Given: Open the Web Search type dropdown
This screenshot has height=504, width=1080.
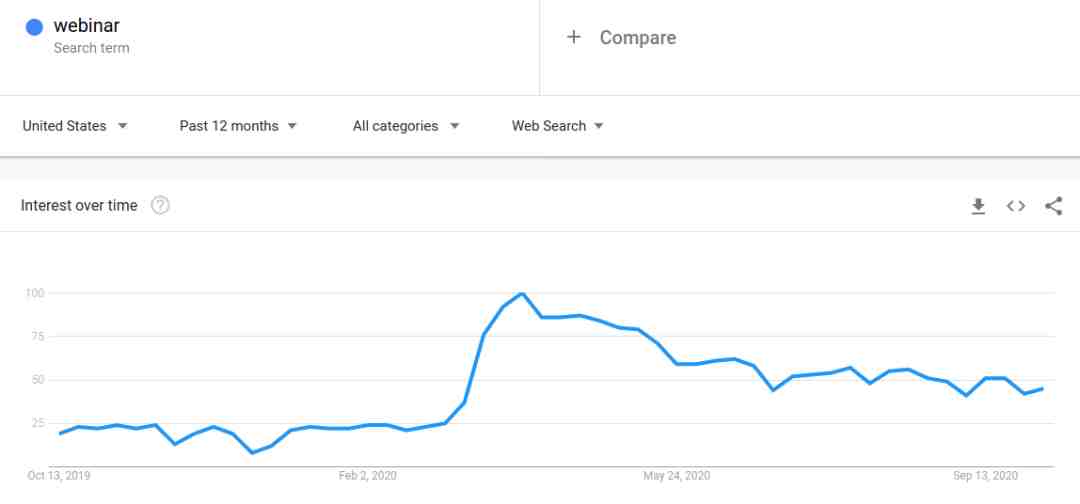Looking at the screenshot, I should (x=558, y=126).
